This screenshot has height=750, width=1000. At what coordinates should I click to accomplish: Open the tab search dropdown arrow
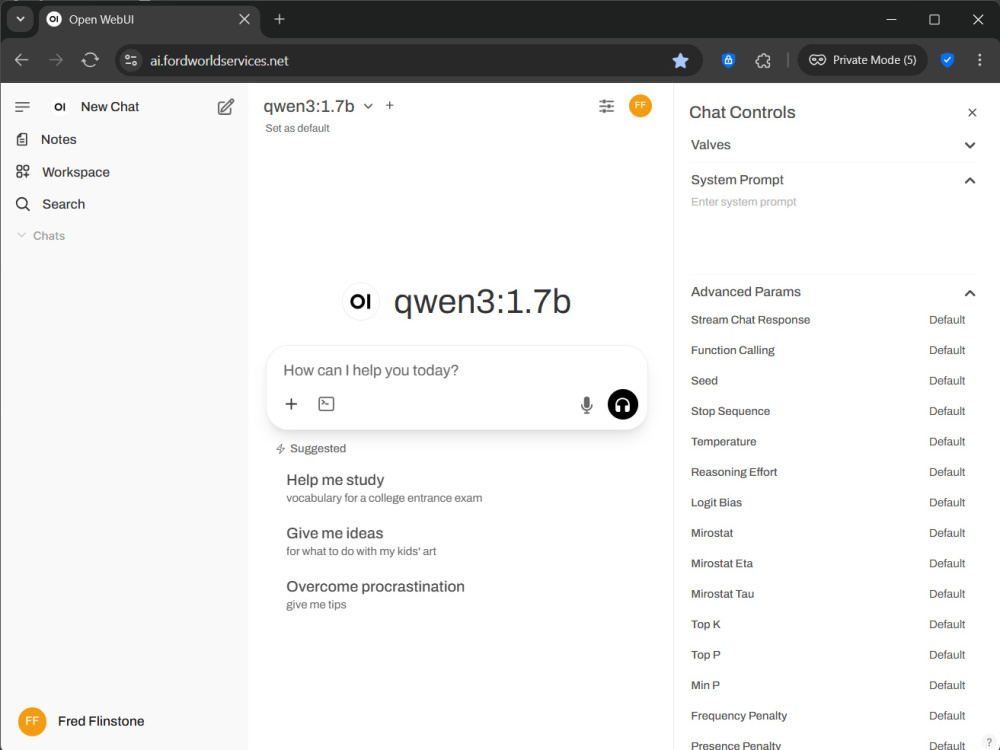pos(20,19)
